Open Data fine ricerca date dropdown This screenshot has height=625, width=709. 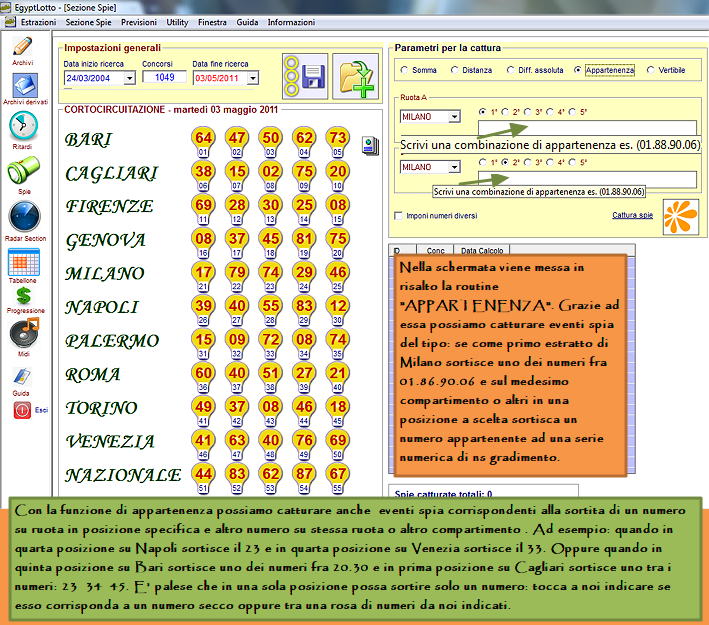coord(253,78)
